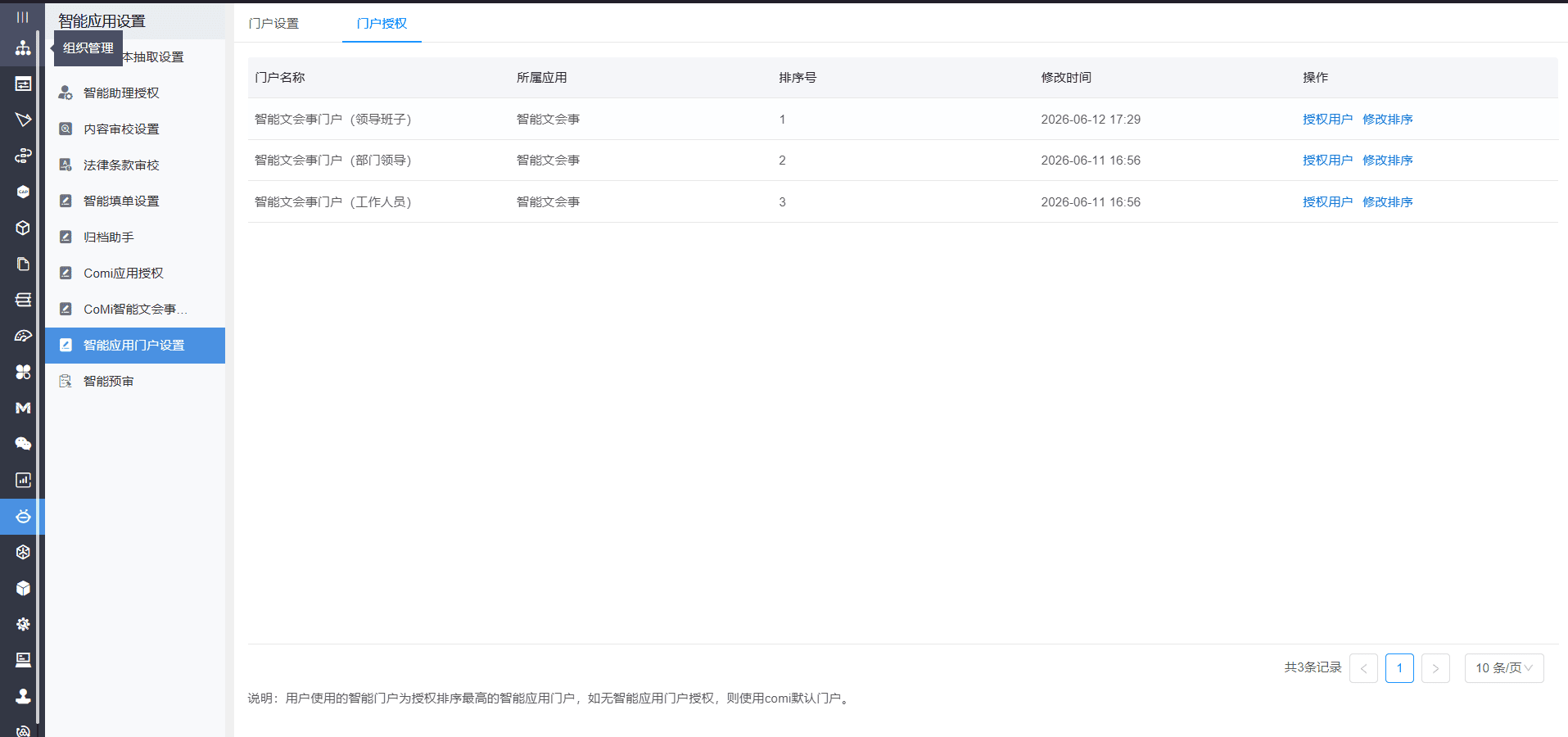Open the stacked layers icon in the sidebar
The image size is (1568, 737).
(23, 300)
